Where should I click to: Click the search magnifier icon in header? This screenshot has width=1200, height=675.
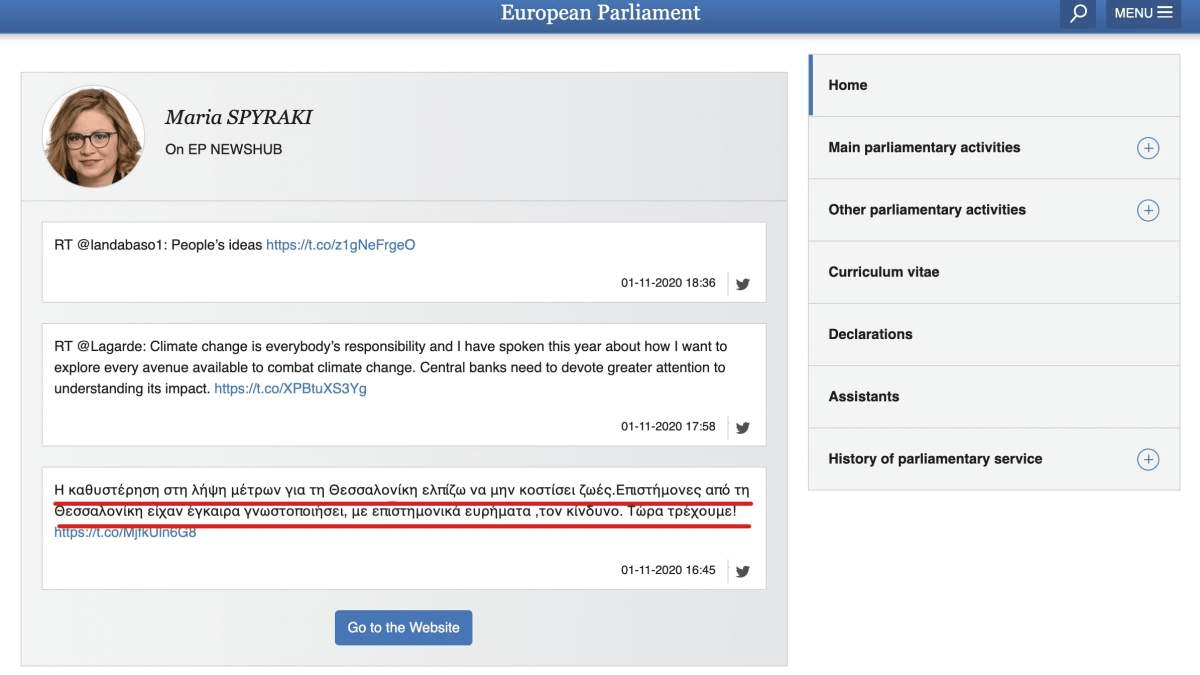click(x=1078, y=14)
